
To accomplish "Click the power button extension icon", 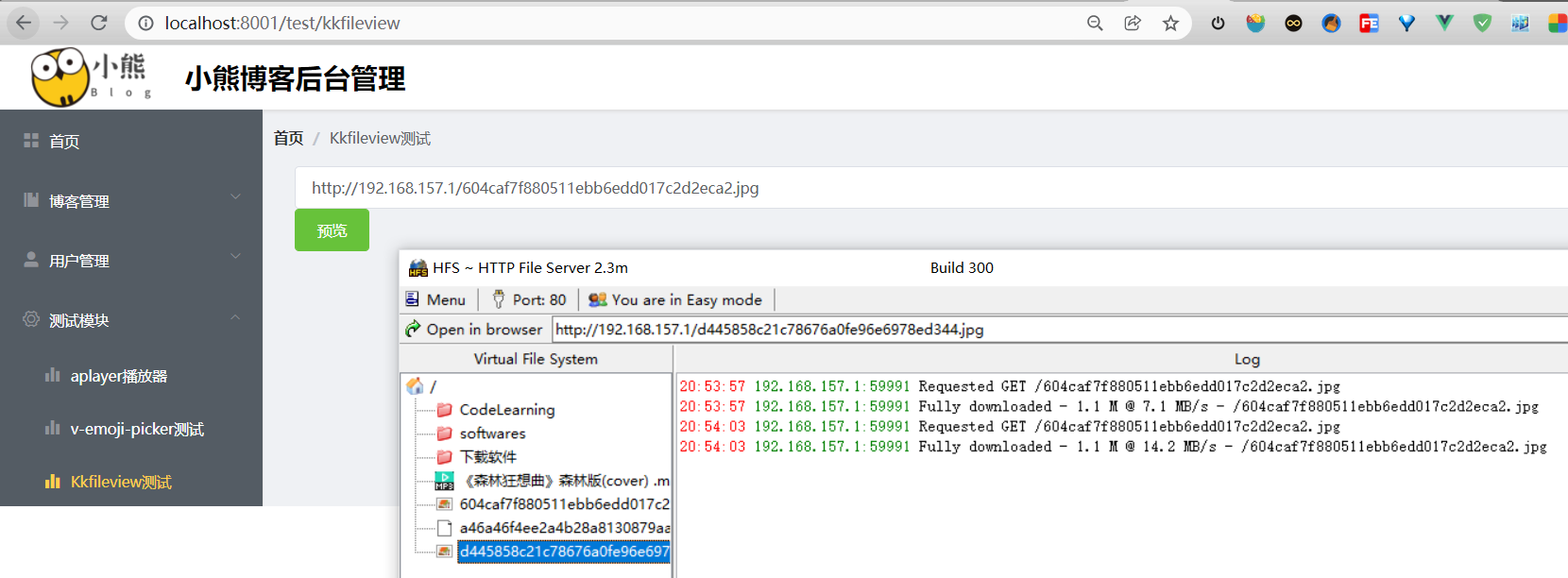I will tap(1218, 23).
